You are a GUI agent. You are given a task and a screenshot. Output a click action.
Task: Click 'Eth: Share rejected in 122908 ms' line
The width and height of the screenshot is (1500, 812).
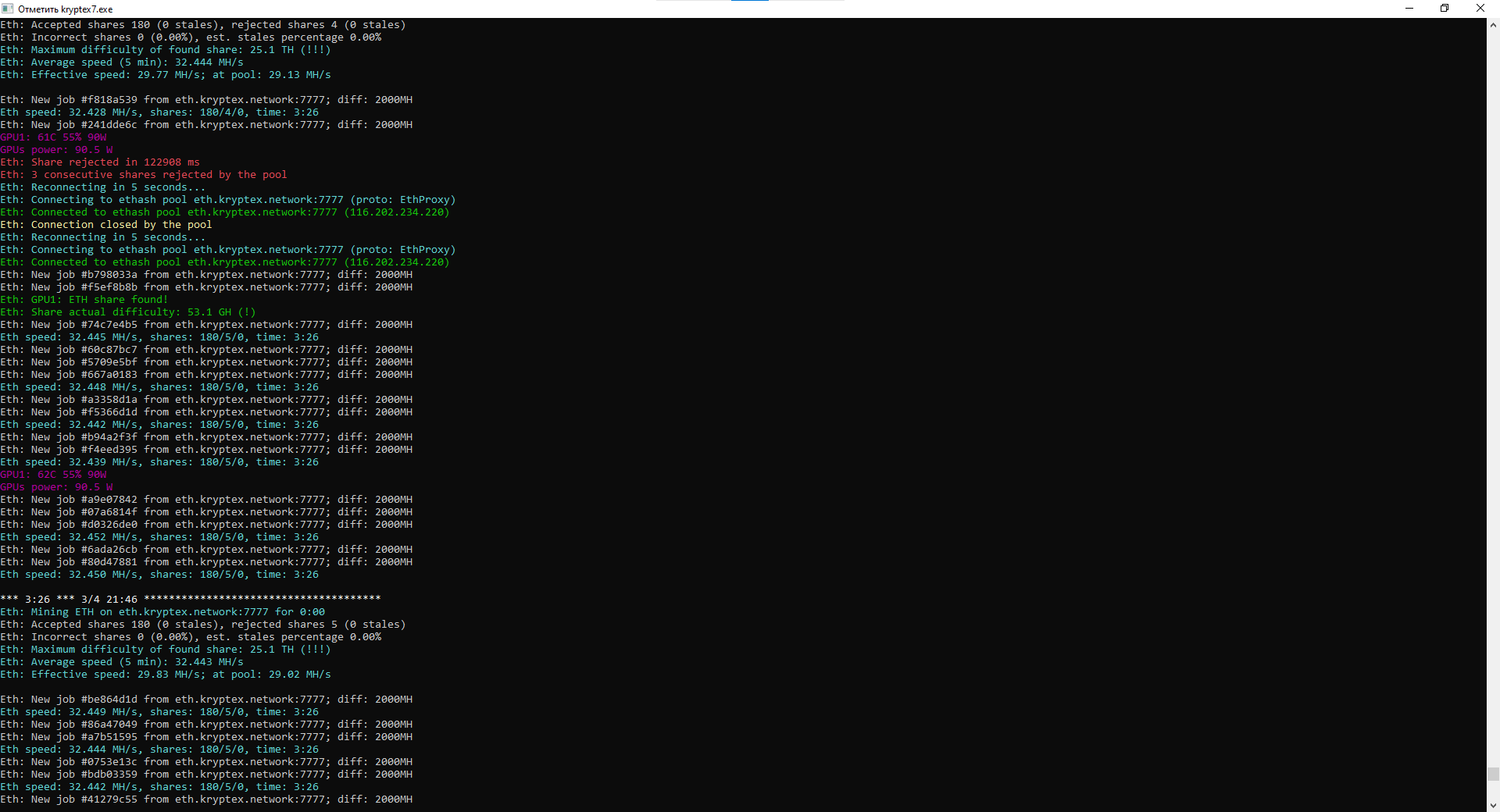click(100, 162)
